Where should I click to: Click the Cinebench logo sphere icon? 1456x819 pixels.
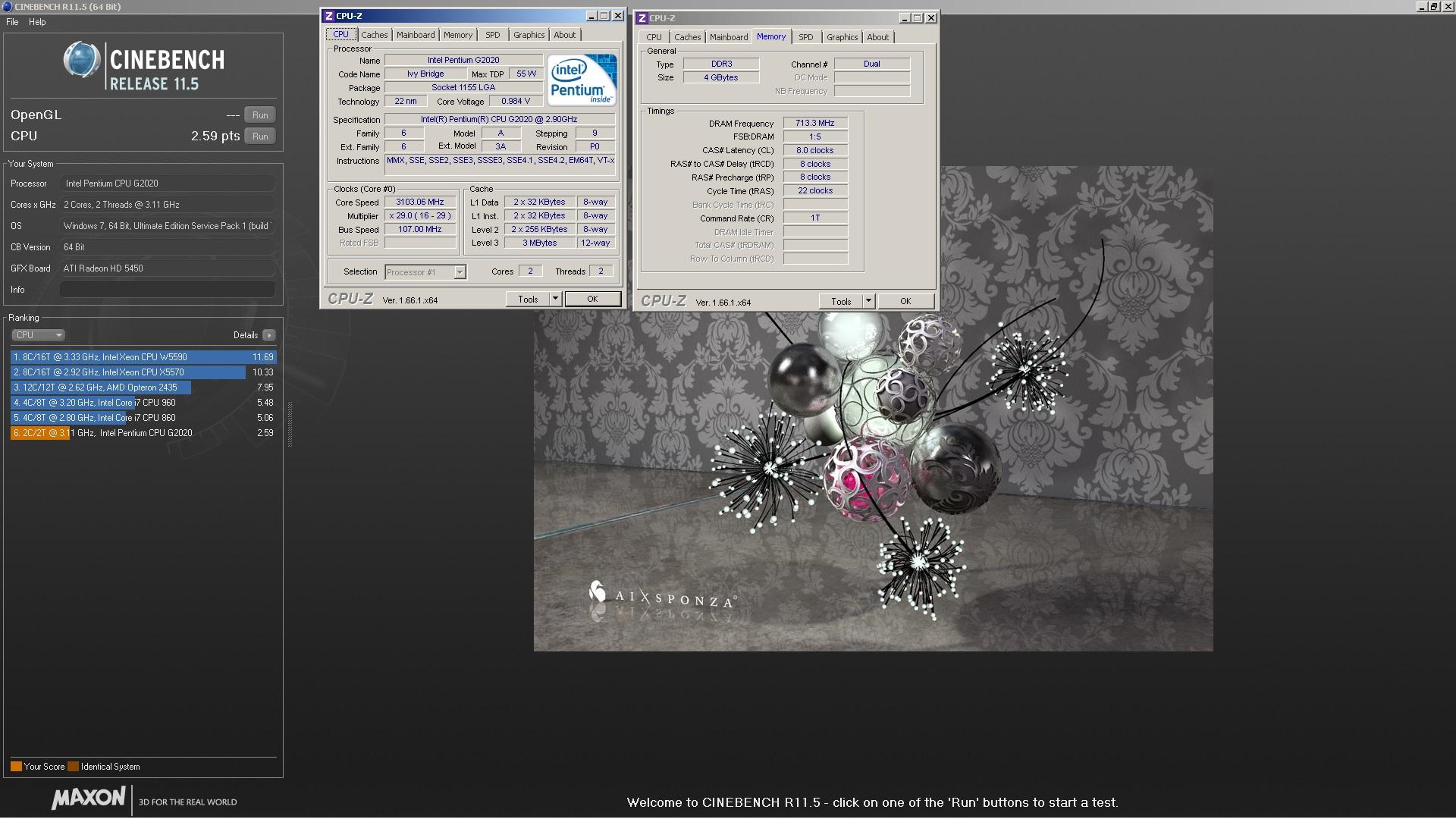82,60
